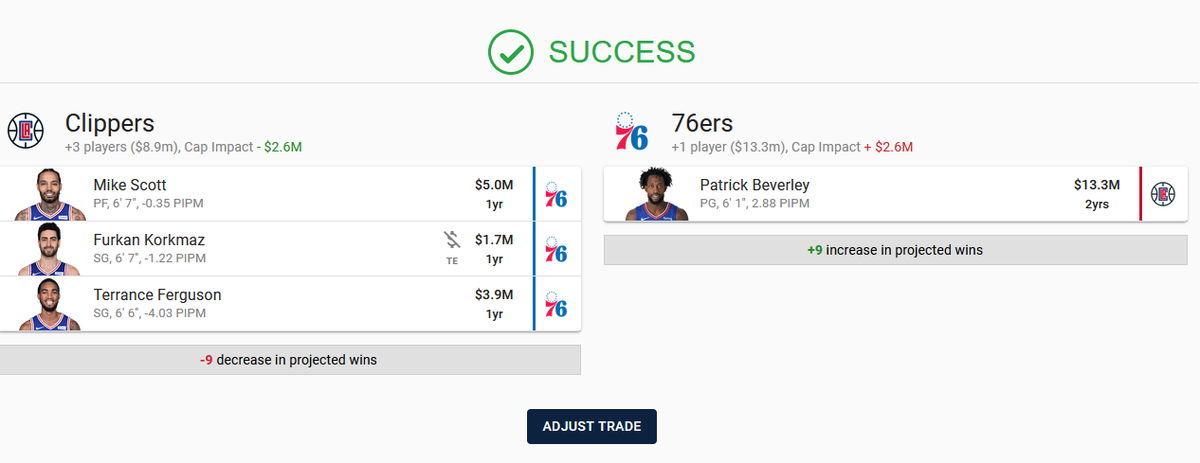Image resolution: width=1200 pixels, height=463 pixels.
Task: Click Clippers logo beside Patrick Beverley
Action: coord(1163,194)
